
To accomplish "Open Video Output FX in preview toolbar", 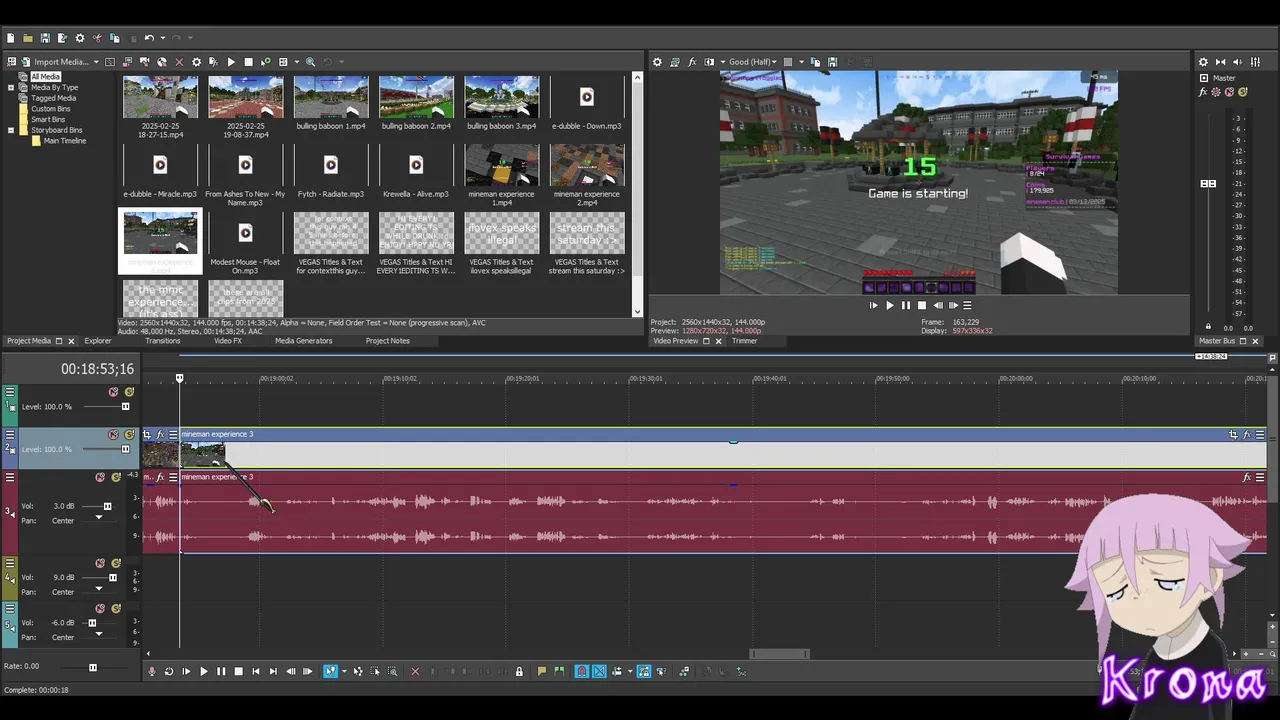I will (692, 62).
